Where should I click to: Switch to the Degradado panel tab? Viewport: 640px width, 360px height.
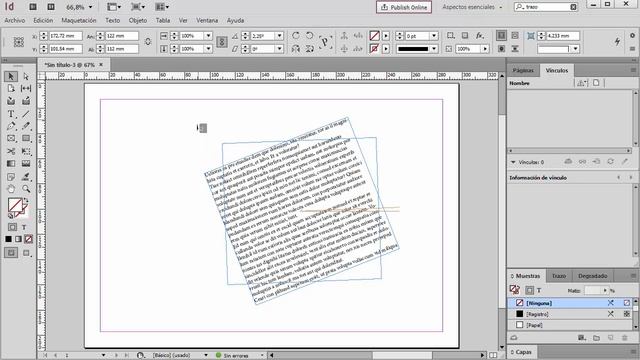(x=592, y=276)
